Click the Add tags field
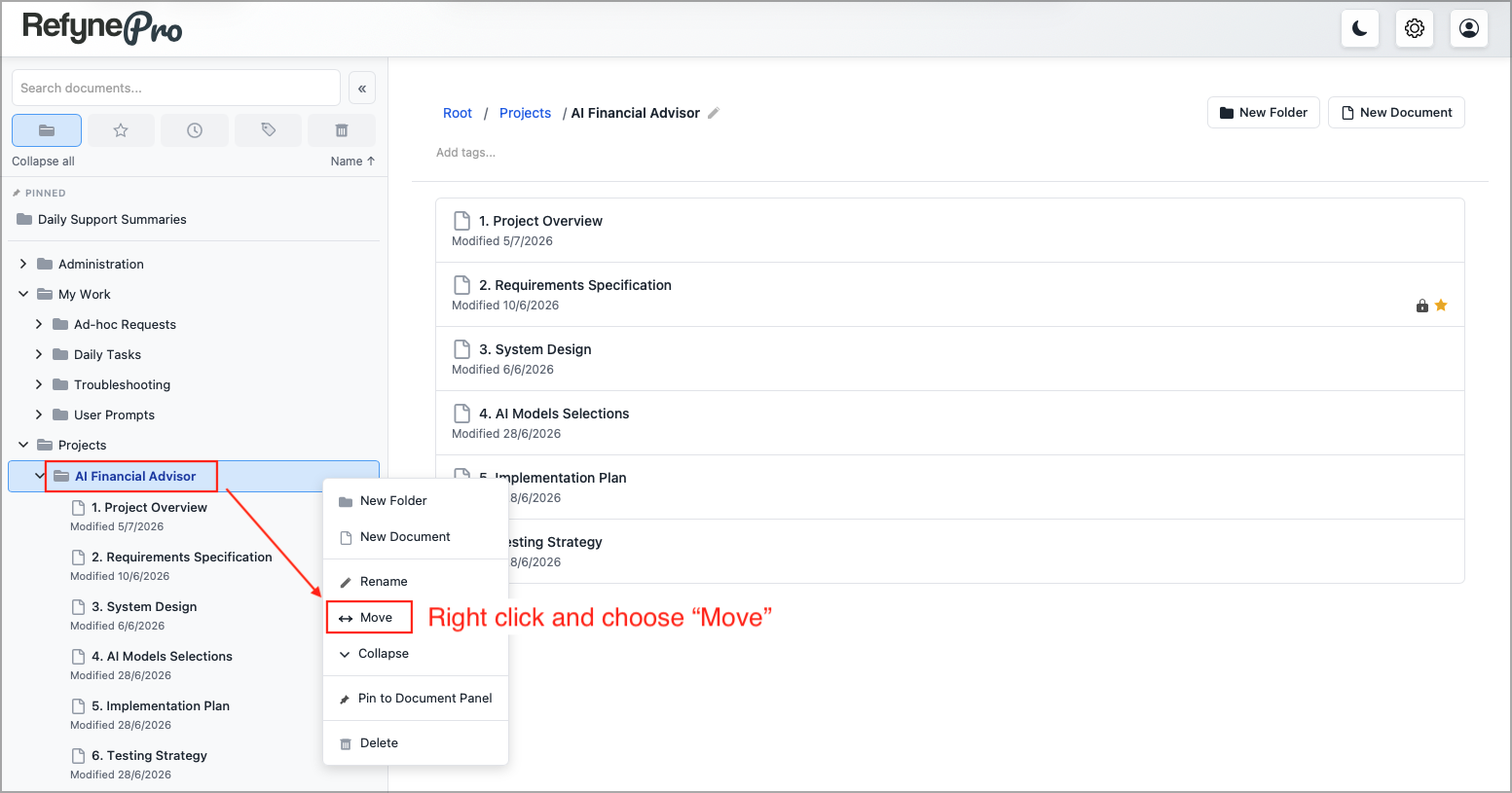 (465, 153)
